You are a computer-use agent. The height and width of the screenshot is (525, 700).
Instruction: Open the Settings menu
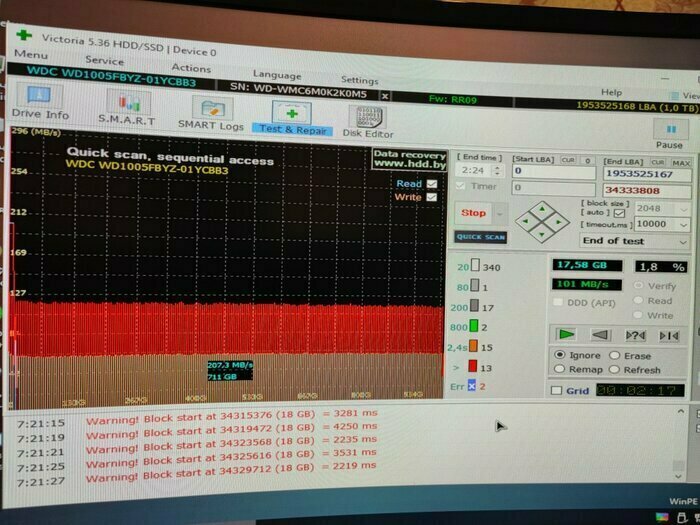(x=359, y=80)
